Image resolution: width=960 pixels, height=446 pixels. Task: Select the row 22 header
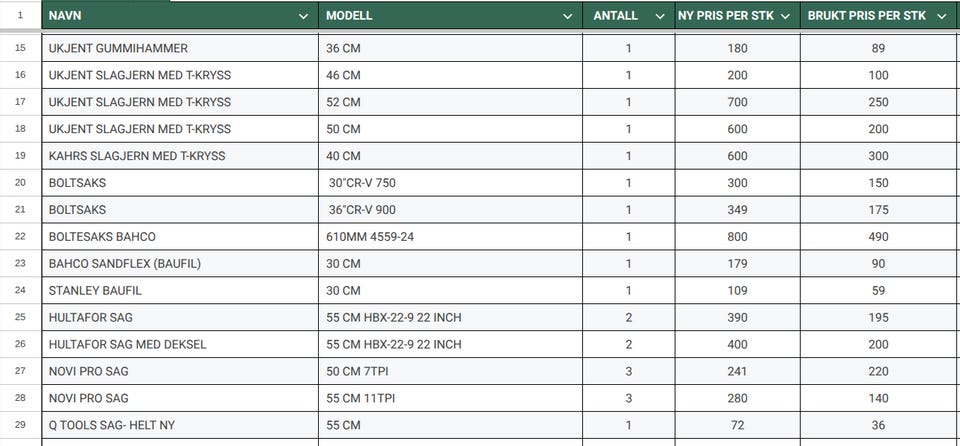(20, 237)
